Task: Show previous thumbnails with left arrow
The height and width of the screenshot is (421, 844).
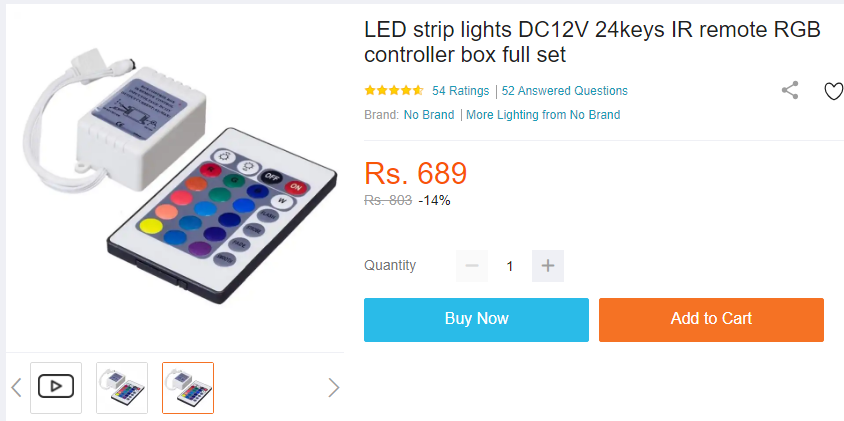Action: [16, 388]
